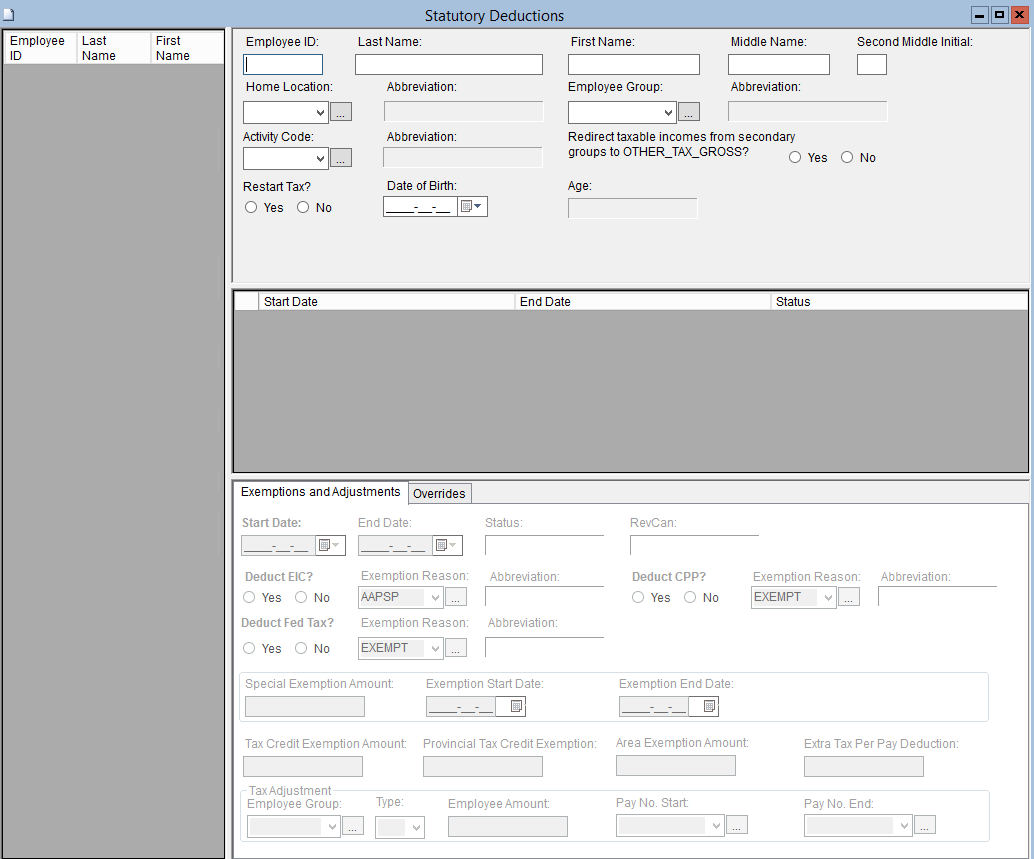Open the Exemption End Date calendar icon
Viewport: 1034px width, 859px height.
click(708, 707)
